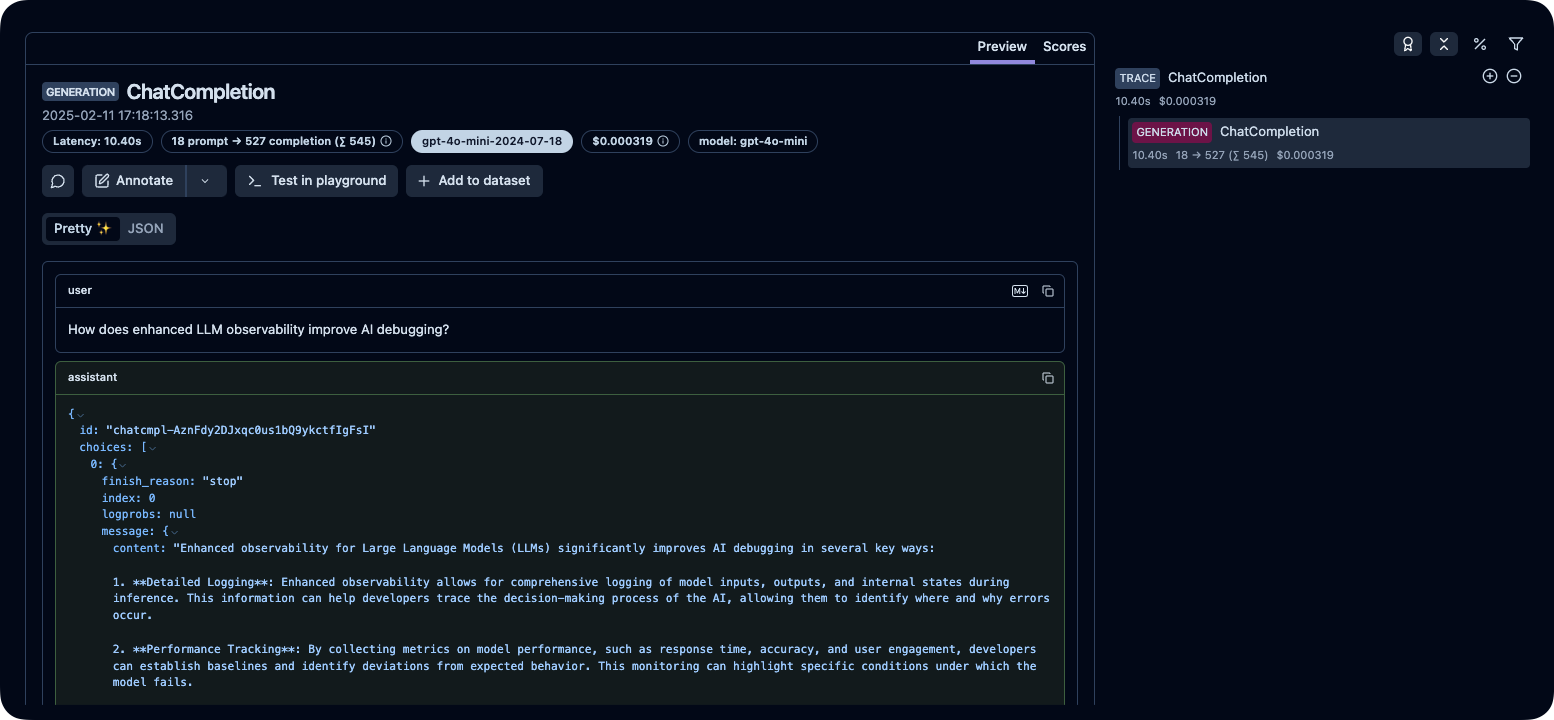Open comments via the speech bubble icon
This screenshot has width=1554, height=720.
coord(58,181)
